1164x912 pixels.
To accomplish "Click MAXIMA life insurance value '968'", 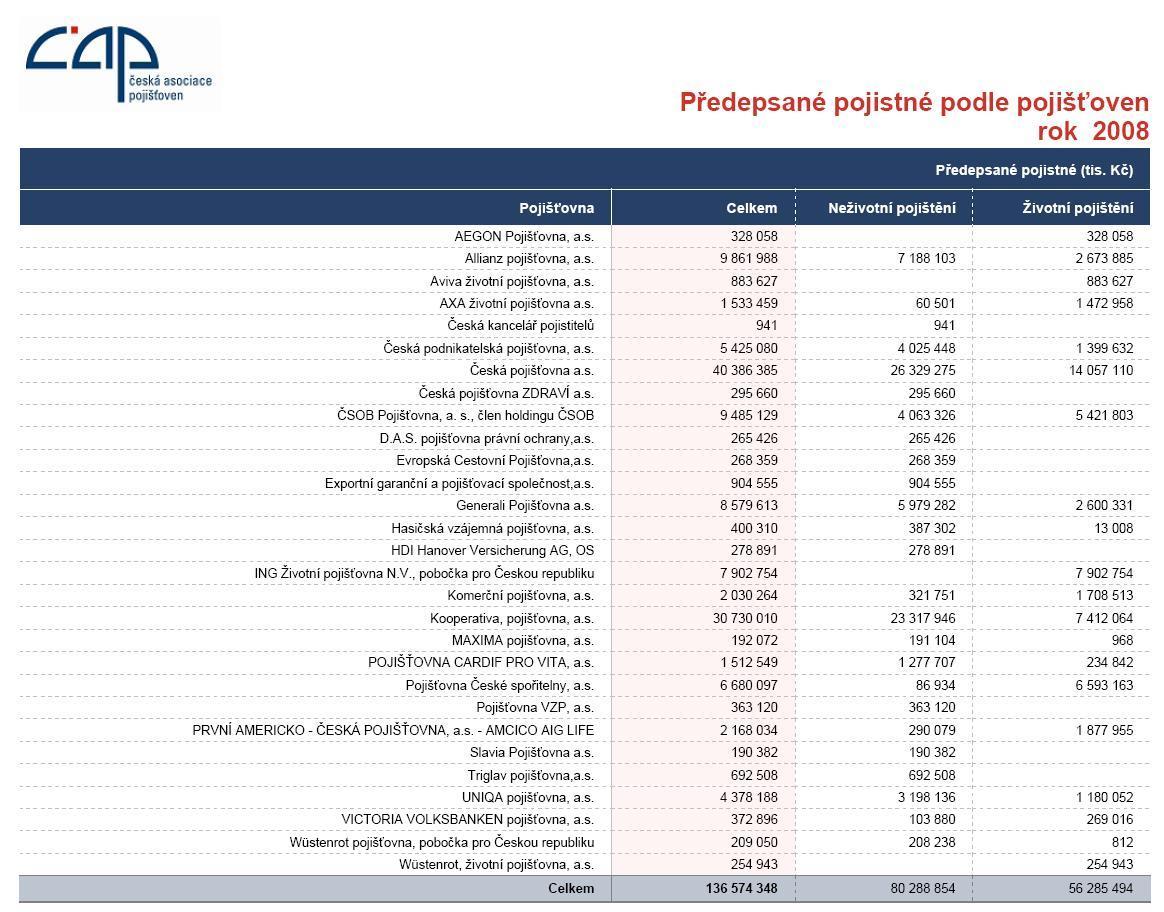I will [x=1122, y=640].
